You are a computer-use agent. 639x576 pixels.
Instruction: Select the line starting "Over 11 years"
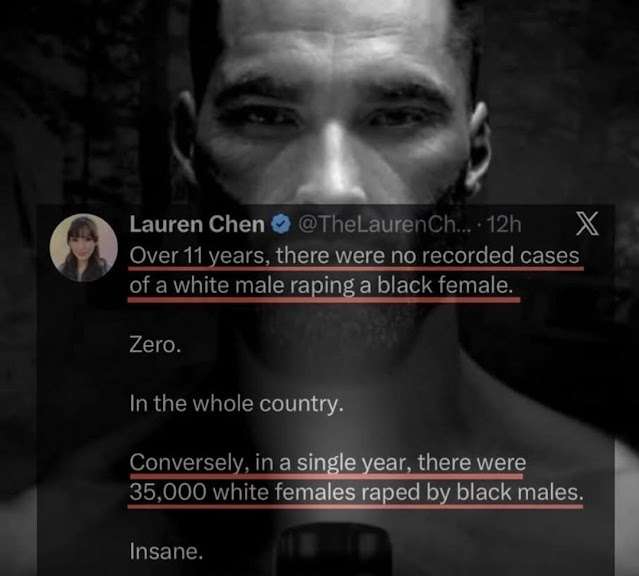click(x=354, y=256)
